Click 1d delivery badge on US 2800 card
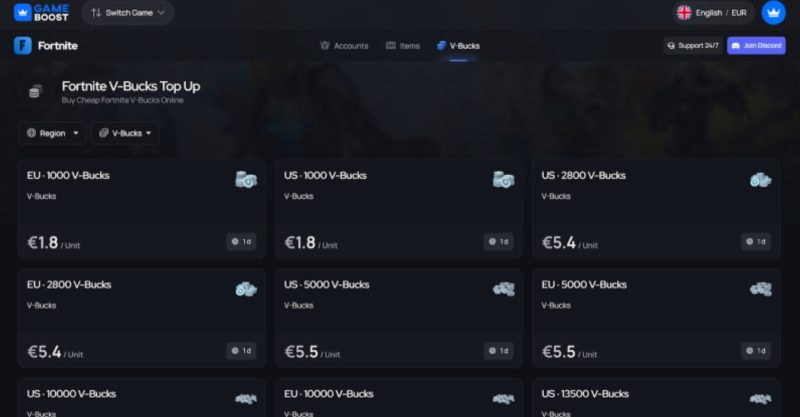Viewport: 800px width, 417px height. click(756, 241)
